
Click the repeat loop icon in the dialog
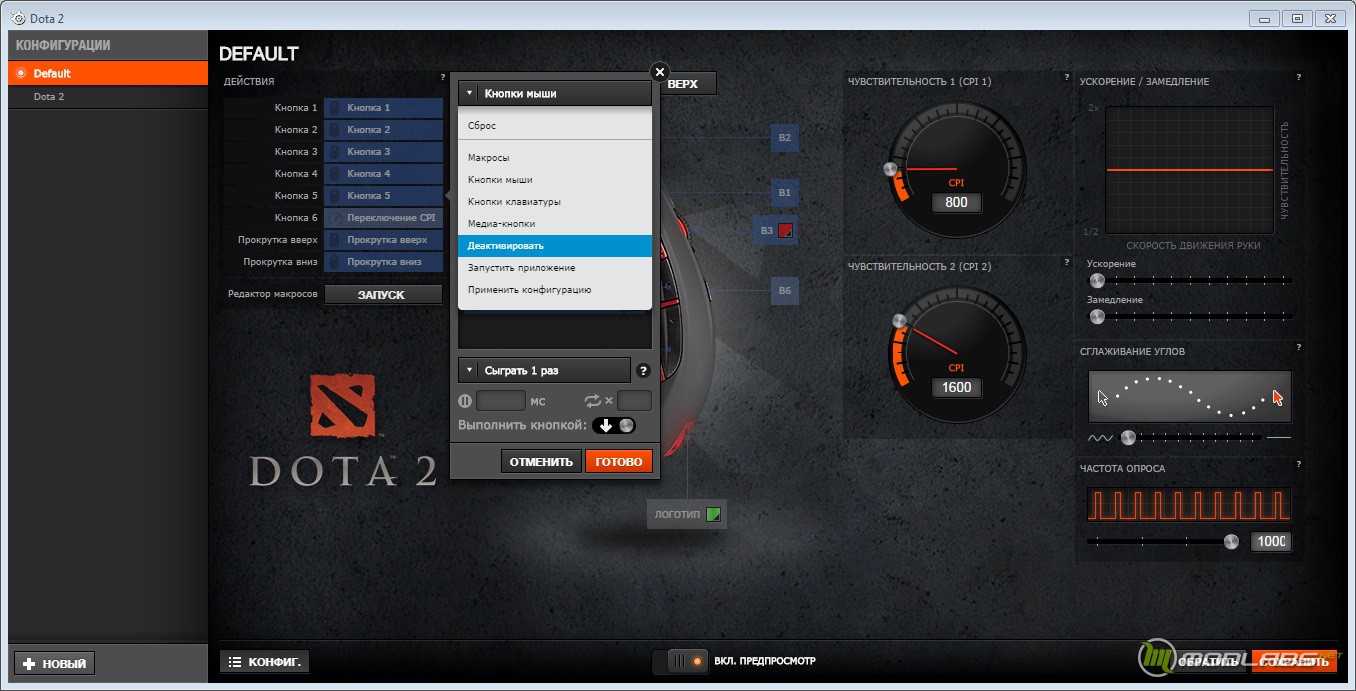(x=593, y=401)
